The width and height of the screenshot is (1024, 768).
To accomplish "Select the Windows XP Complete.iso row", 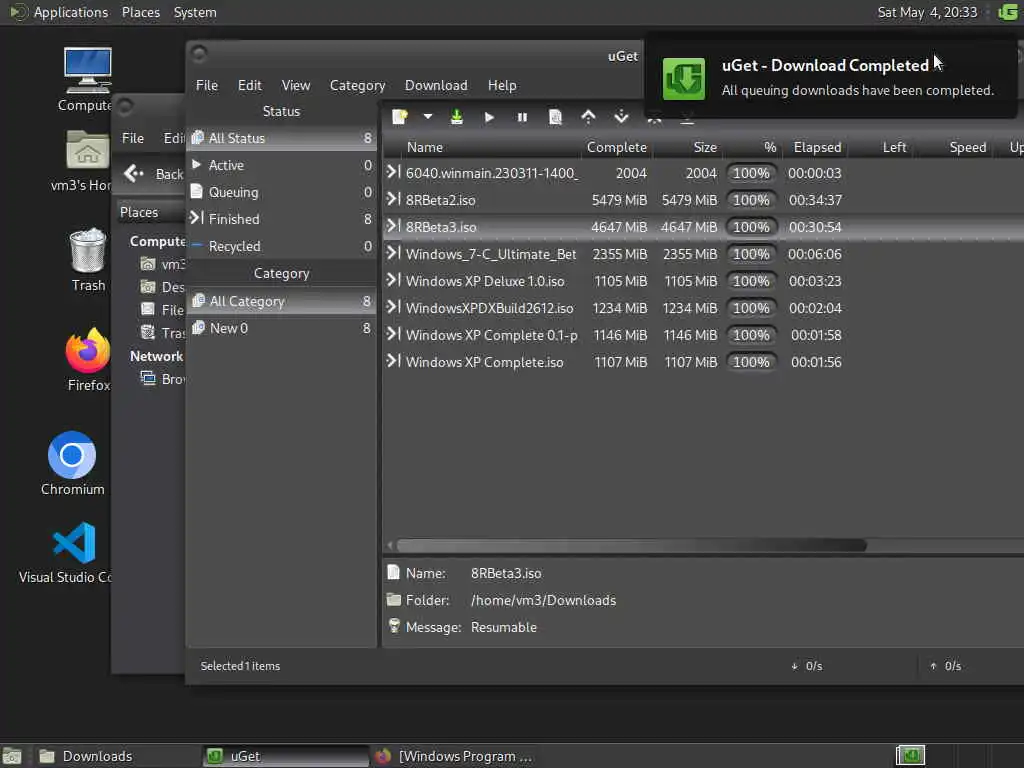I will tap(703, 362).
